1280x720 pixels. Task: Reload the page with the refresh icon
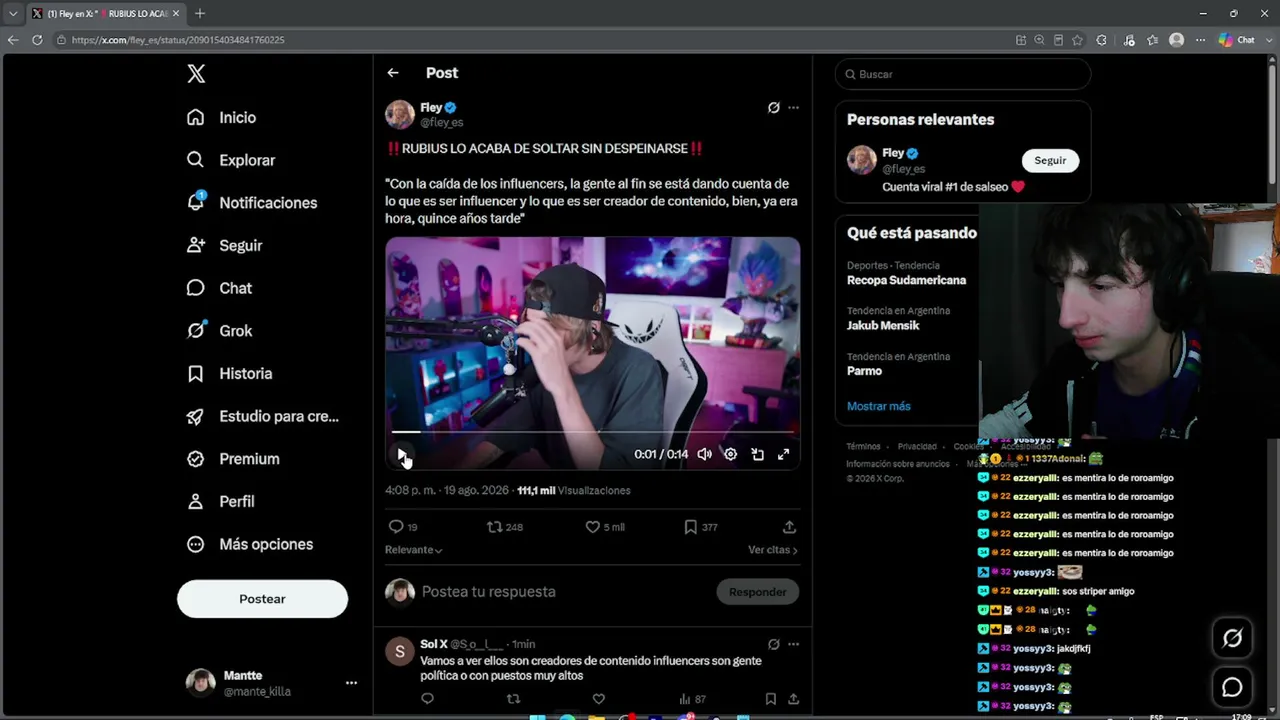pyautogui.click(x=37, y=40)
